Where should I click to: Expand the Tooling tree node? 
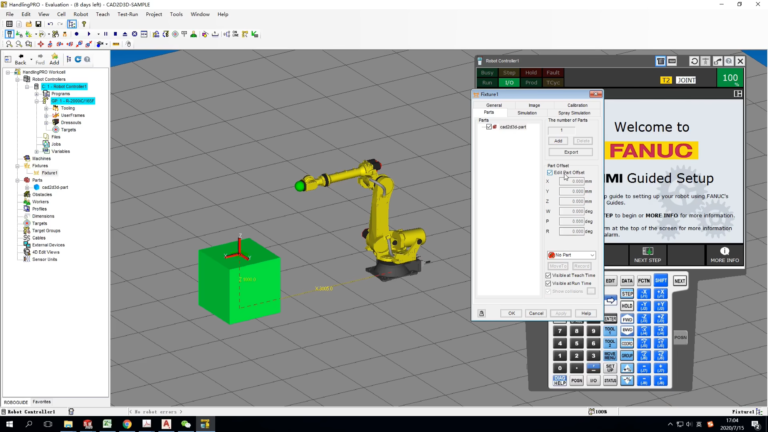point(46,108)
